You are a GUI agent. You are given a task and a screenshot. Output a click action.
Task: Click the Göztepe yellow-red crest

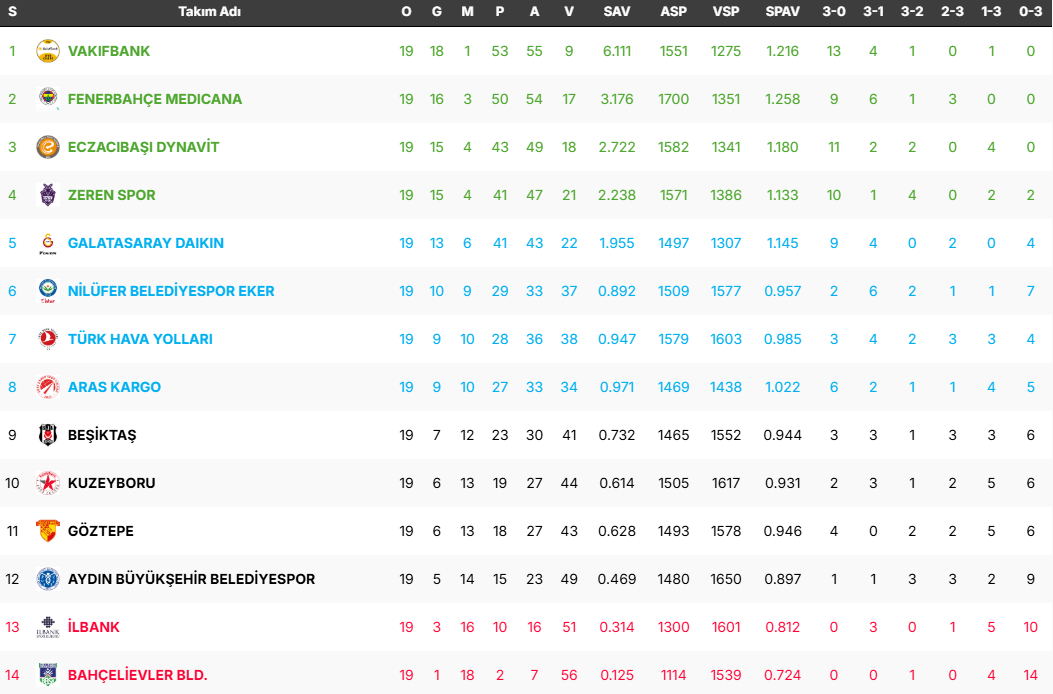[48, 531]
